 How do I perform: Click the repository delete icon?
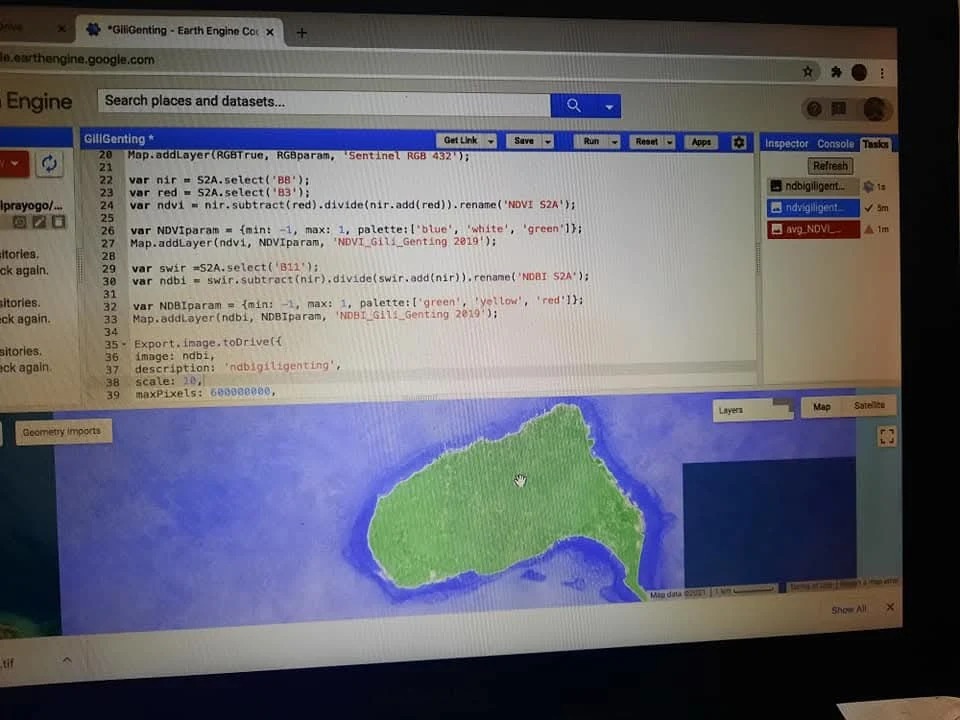click(59, 222)
